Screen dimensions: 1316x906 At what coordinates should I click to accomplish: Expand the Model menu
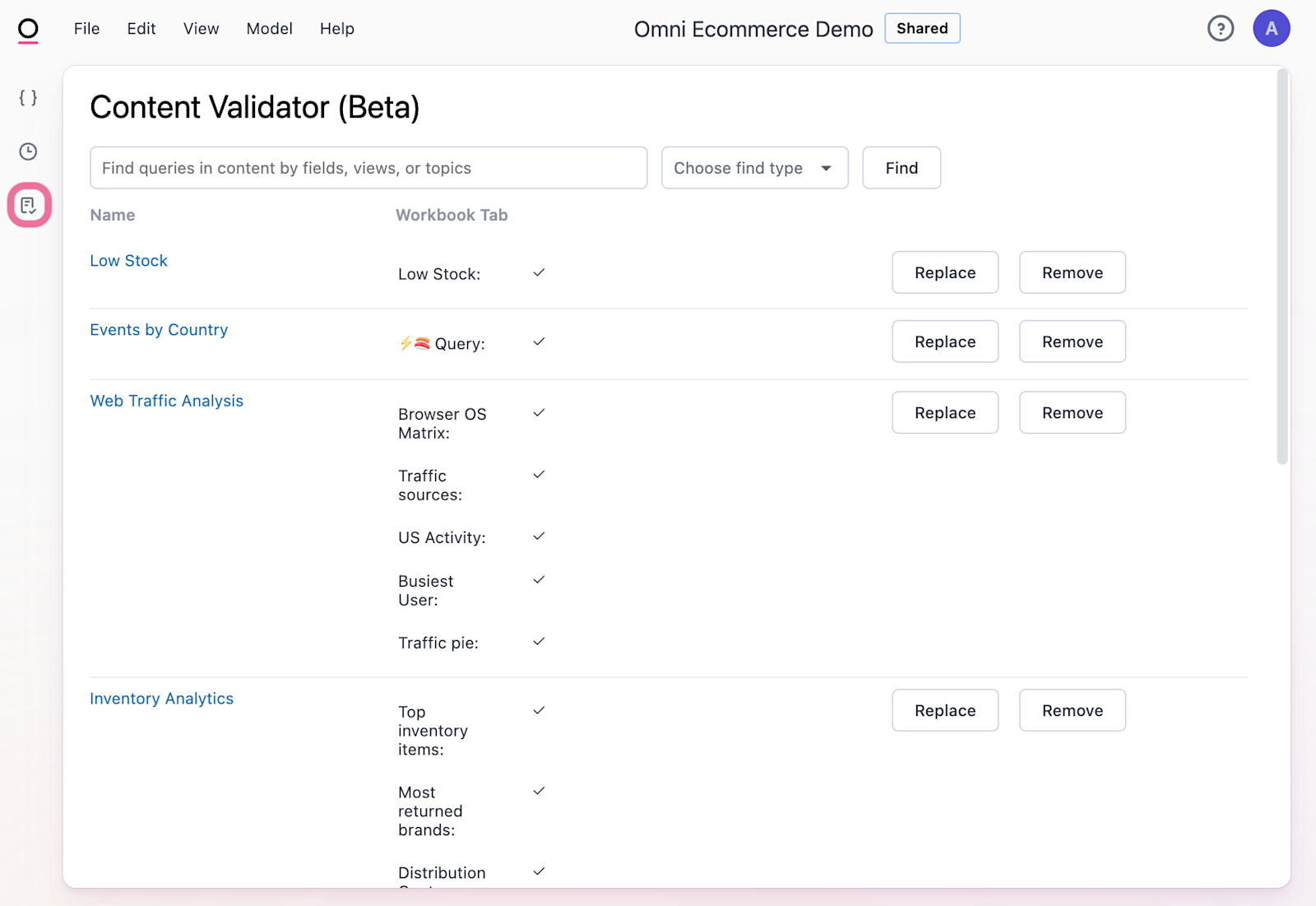pyautogui.click(x=269, y=28)
